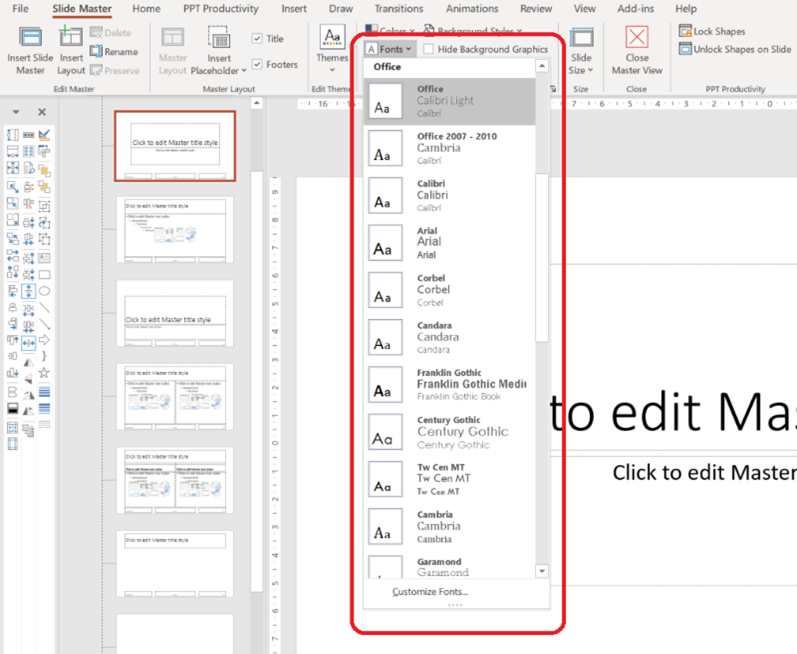Enable Hide Background Graphics checkbox
797x654 pixels.
pos(428,49)
